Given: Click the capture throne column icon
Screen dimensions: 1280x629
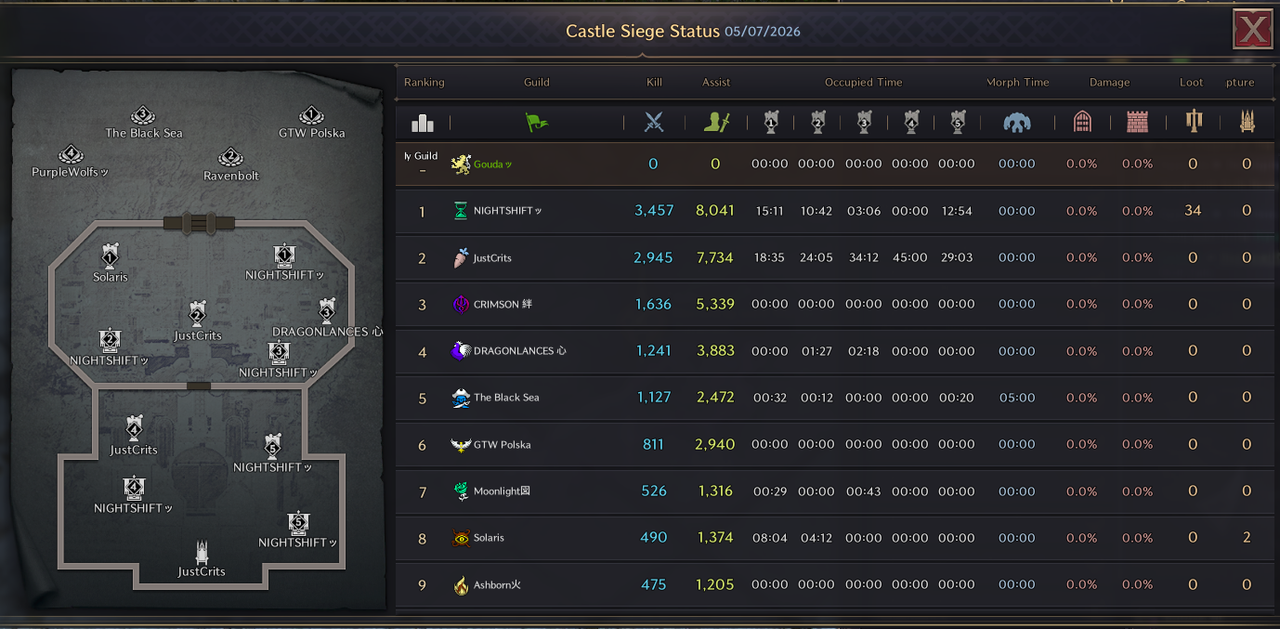Looking at the screenshot, I should [x=1246, y=122].
